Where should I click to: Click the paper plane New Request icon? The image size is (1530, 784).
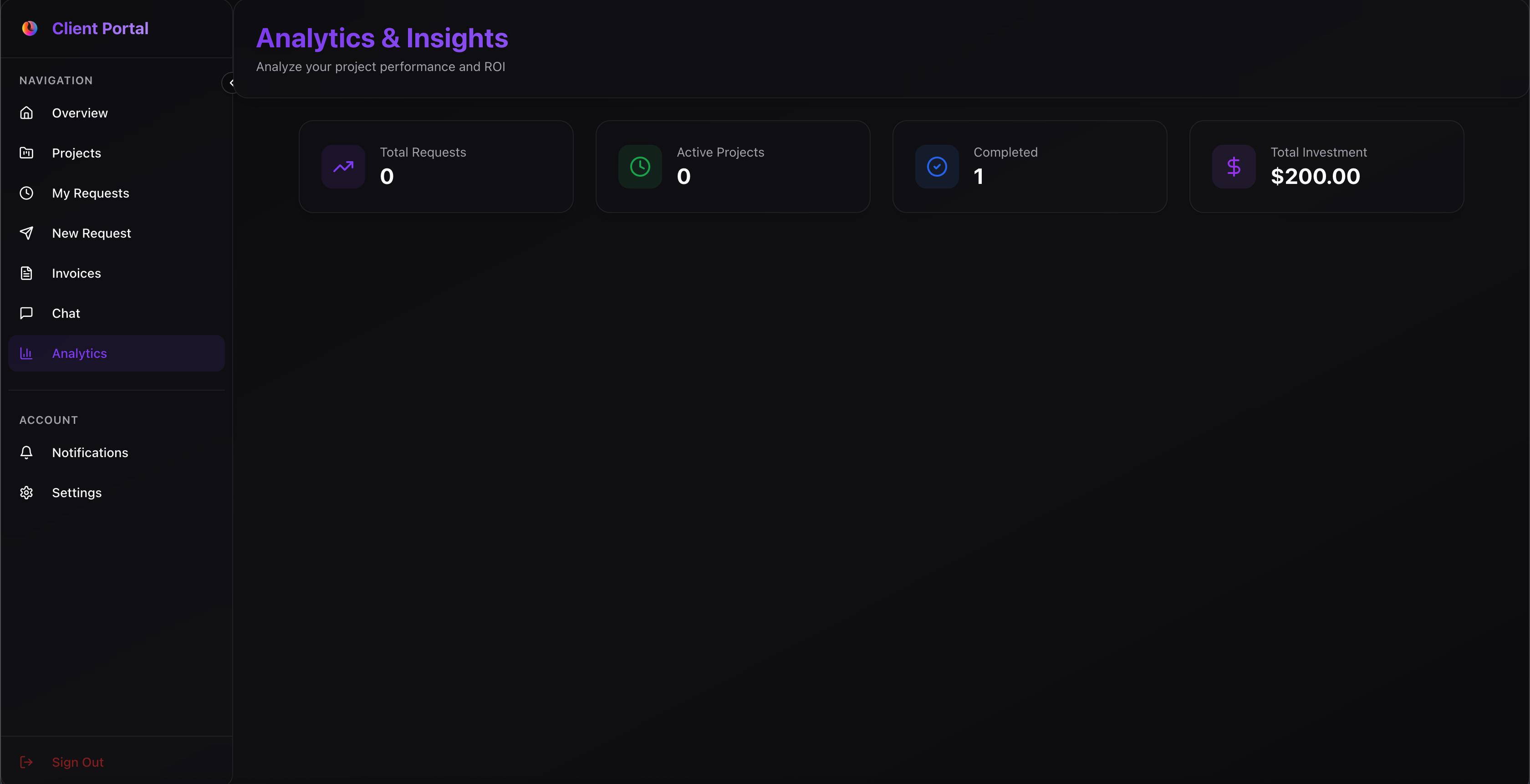click(27, 233)
